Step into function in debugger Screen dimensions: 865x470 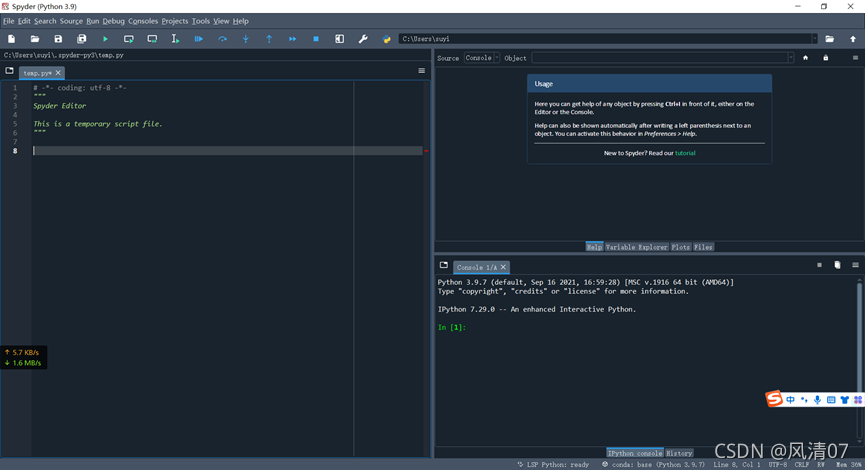[245, 39]
